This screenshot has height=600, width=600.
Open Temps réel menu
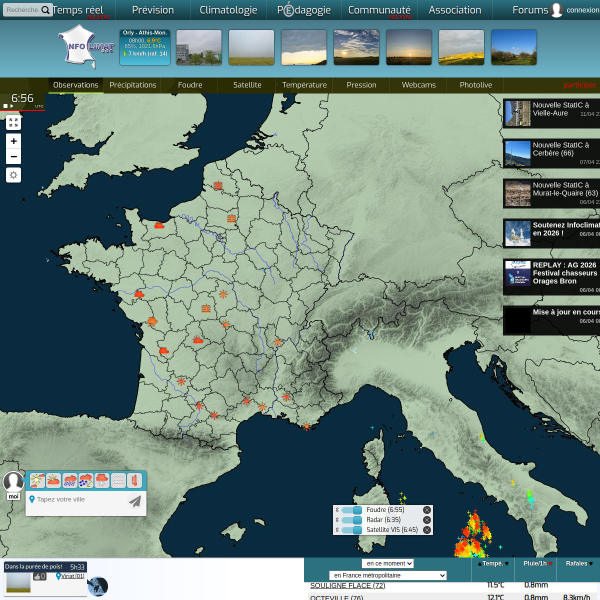click(x=78, y=10)
